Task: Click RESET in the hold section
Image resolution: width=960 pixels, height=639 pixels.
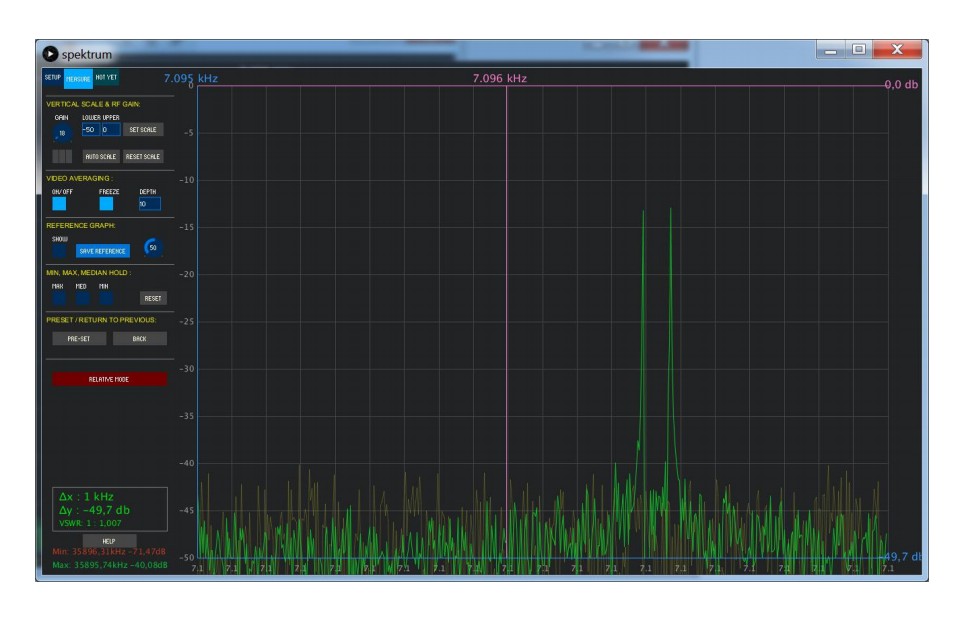Action: (153, 298)
